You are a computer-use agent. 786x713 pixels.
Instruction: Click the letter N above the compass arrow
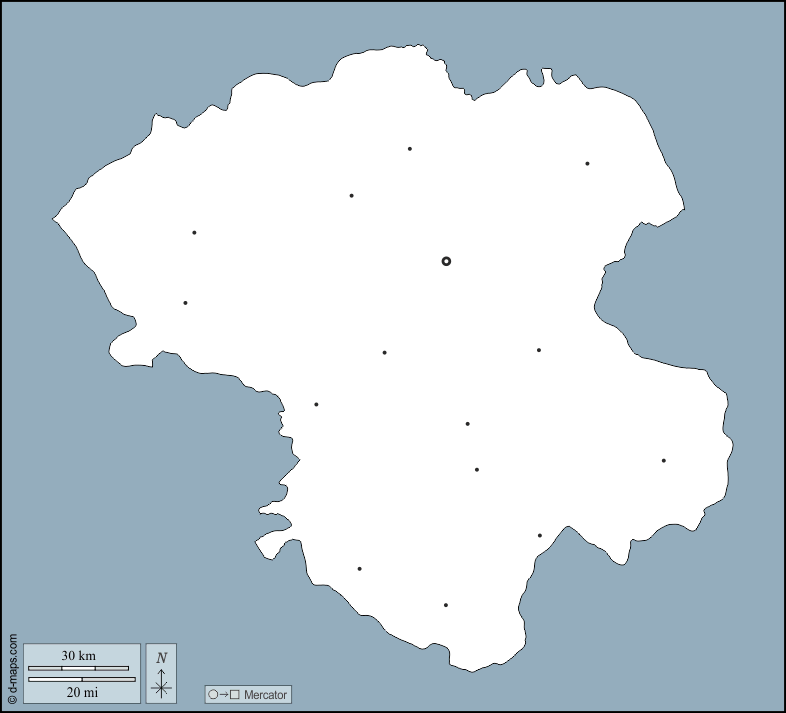[161, 658]
